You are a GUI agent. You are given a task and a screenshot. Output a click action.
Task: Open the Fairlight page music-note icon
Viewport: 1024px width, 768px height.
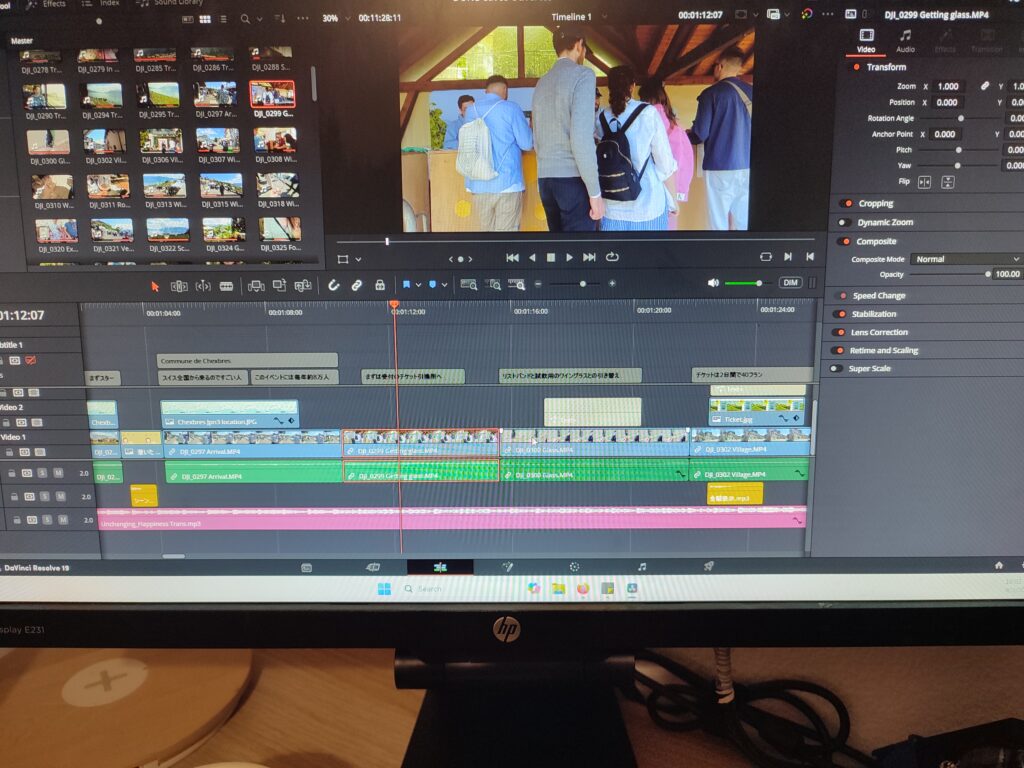click(642, 566)
